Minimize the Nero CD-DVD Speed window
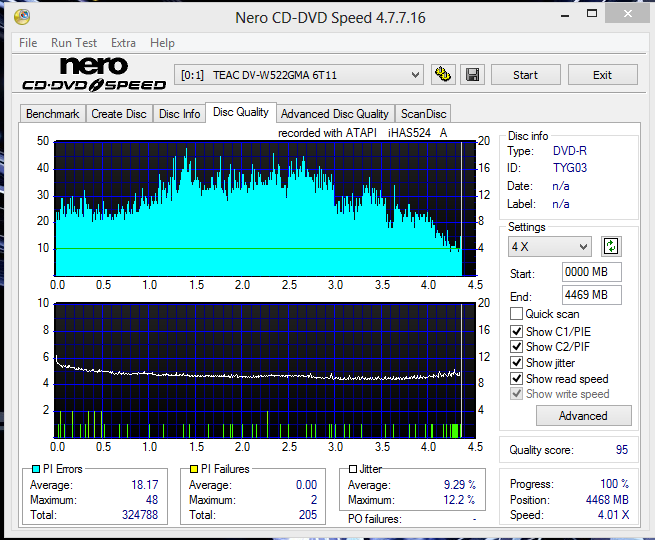Image resolution: width=655 pixels, height=540 pixels. pyautogui.click(x=565, y=15)
